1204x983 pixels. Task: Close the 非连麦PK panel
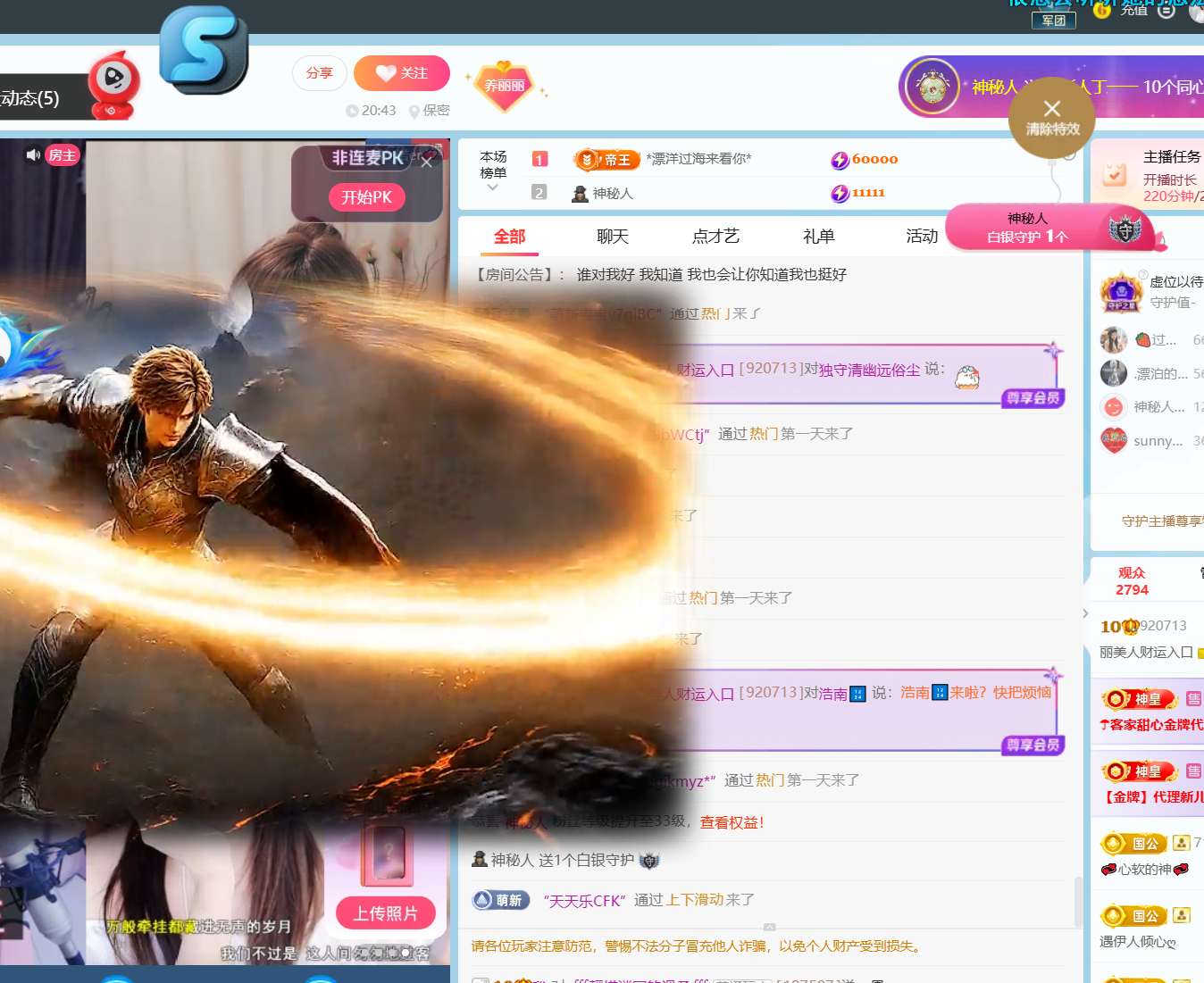coord(427,162)
